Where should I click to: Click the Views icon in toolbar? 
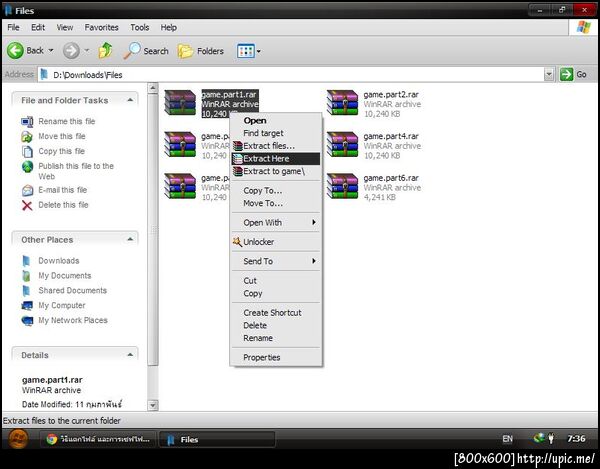(x=246, y=51)
